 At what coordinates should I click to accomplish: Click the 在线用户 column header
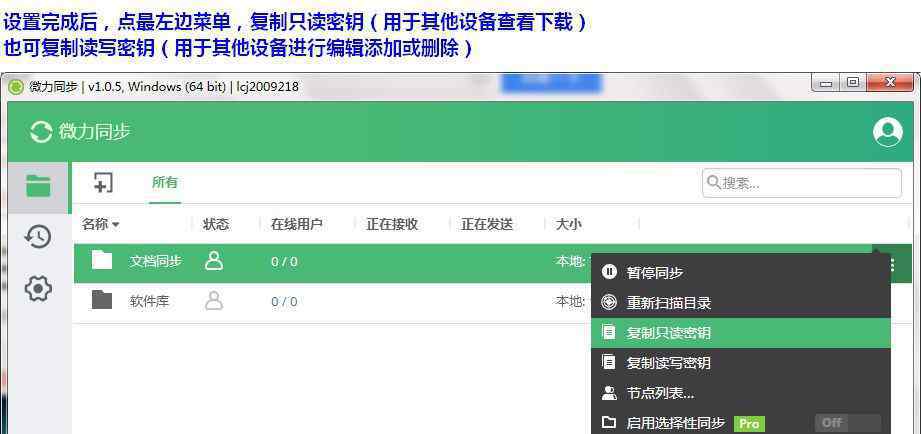click(x=297, y=224)
